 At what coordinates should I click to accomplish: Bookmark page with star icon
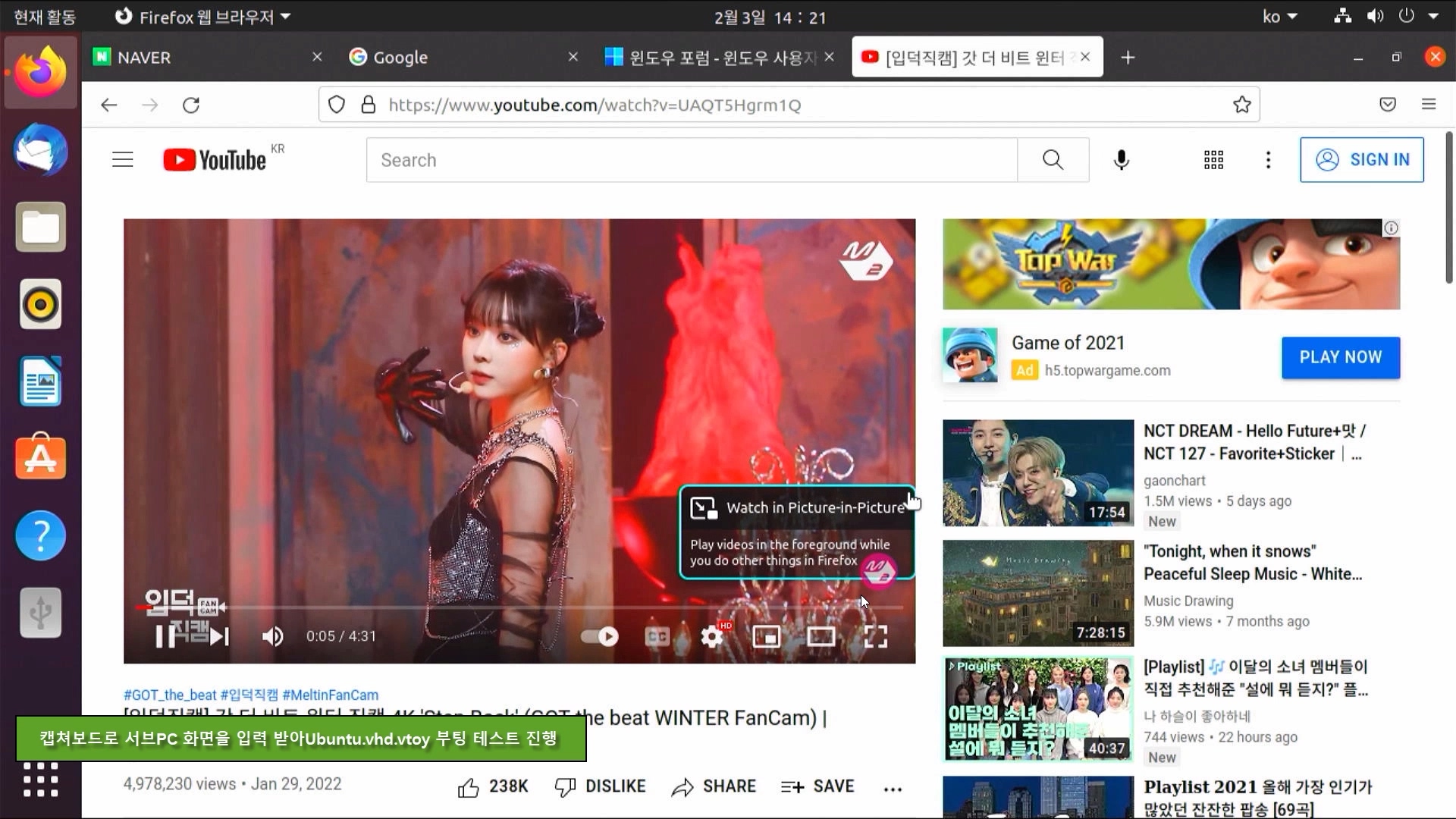coord(1241,105)
